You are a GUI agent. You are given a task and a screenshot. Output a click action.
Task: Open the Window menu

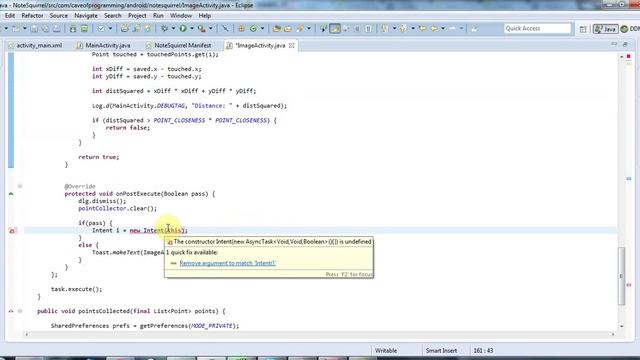[181, 16]
